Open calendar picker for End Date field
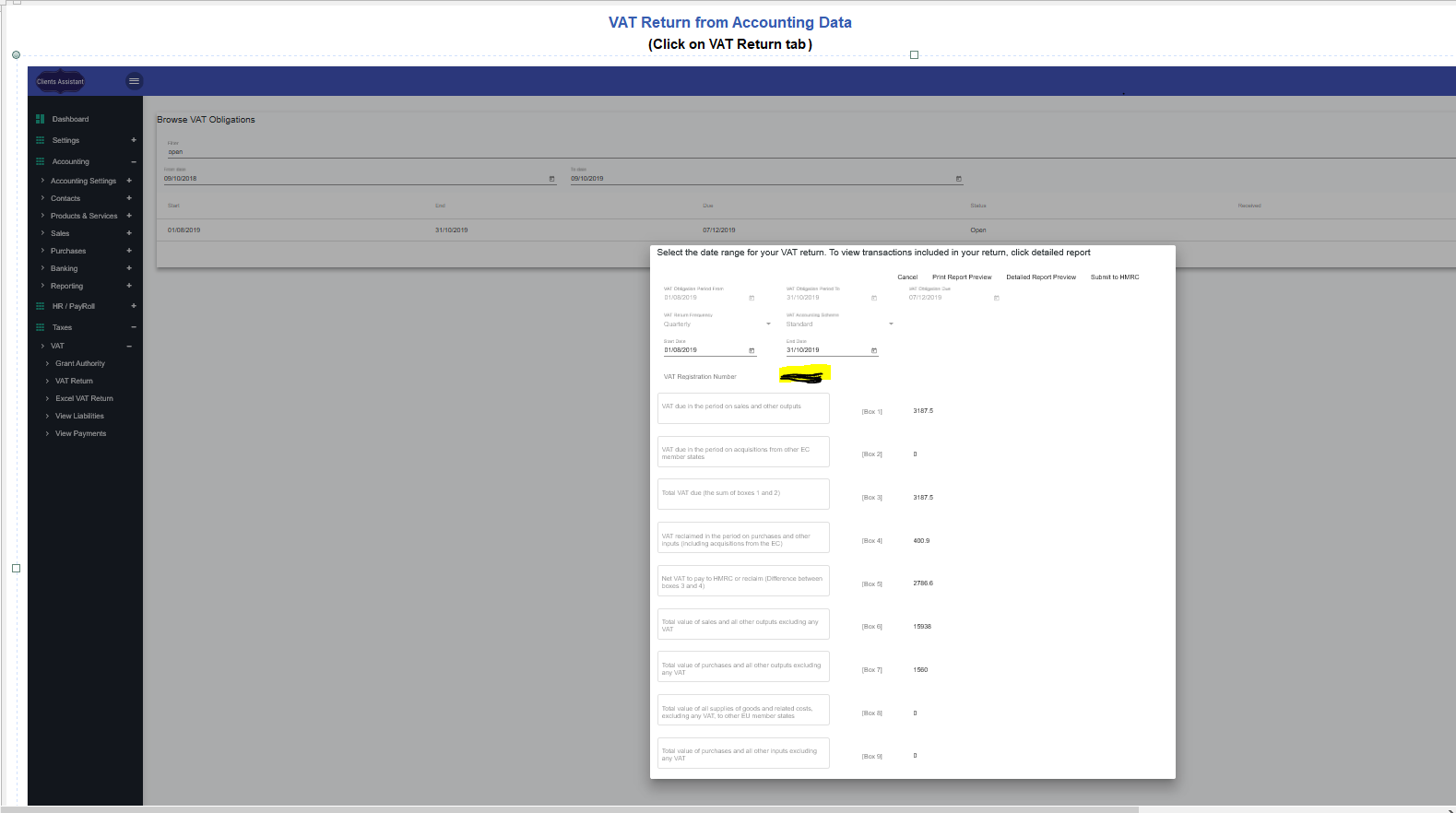This screenshot has width=1456, height=813. 874,351
